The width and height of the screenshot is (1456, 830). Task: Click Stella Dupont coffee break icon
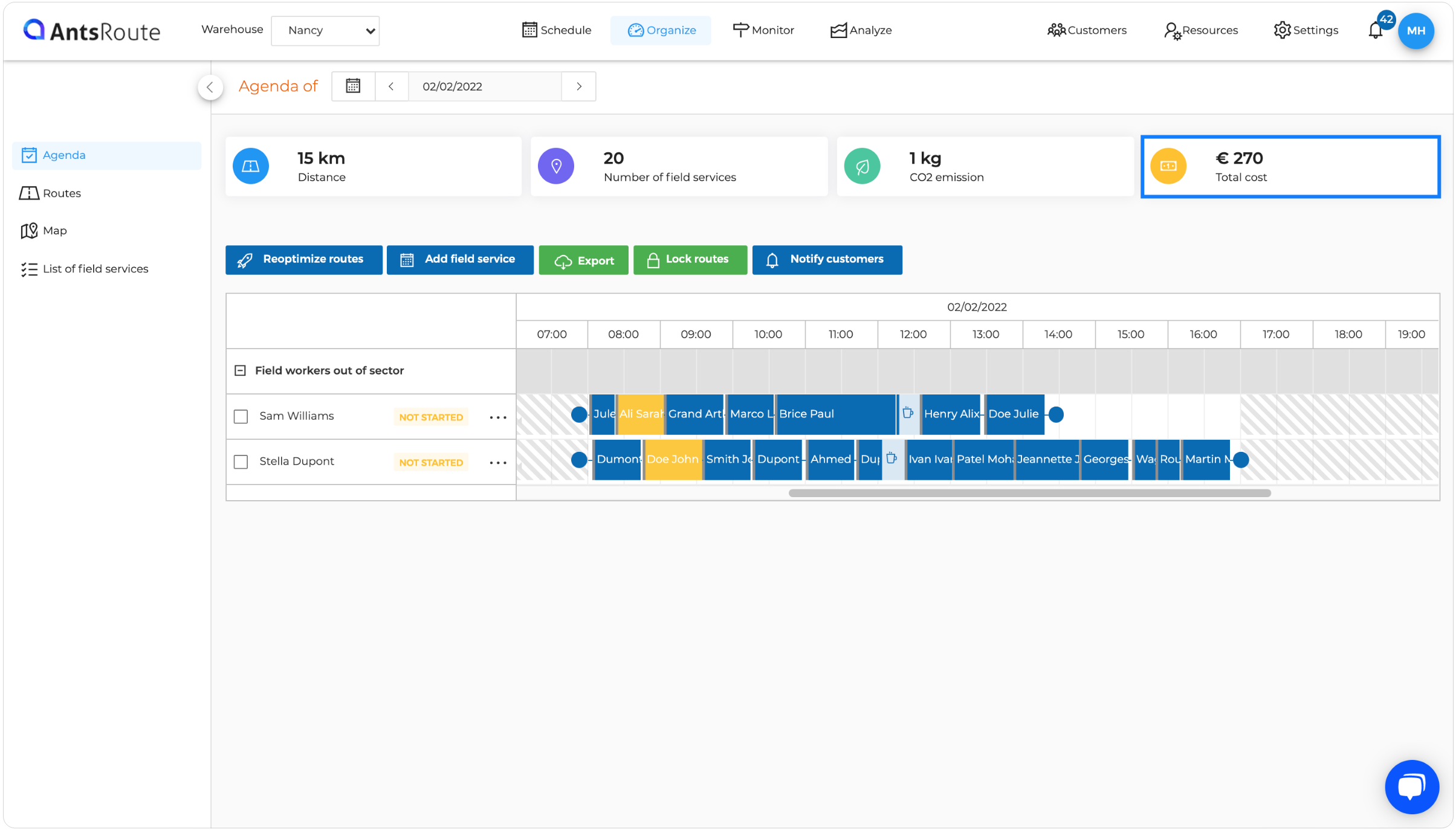click(892, 459)
